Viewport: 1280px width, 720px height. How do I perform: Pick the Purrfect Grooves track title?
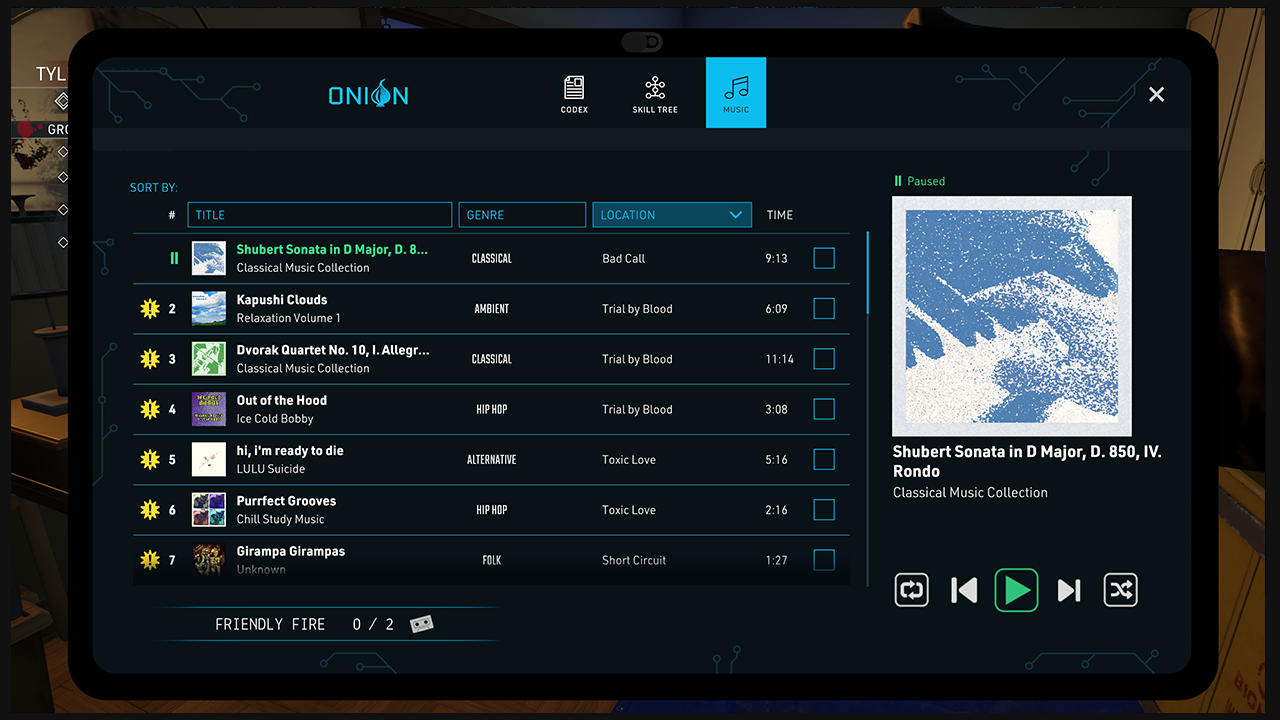(x=286, y=501)
